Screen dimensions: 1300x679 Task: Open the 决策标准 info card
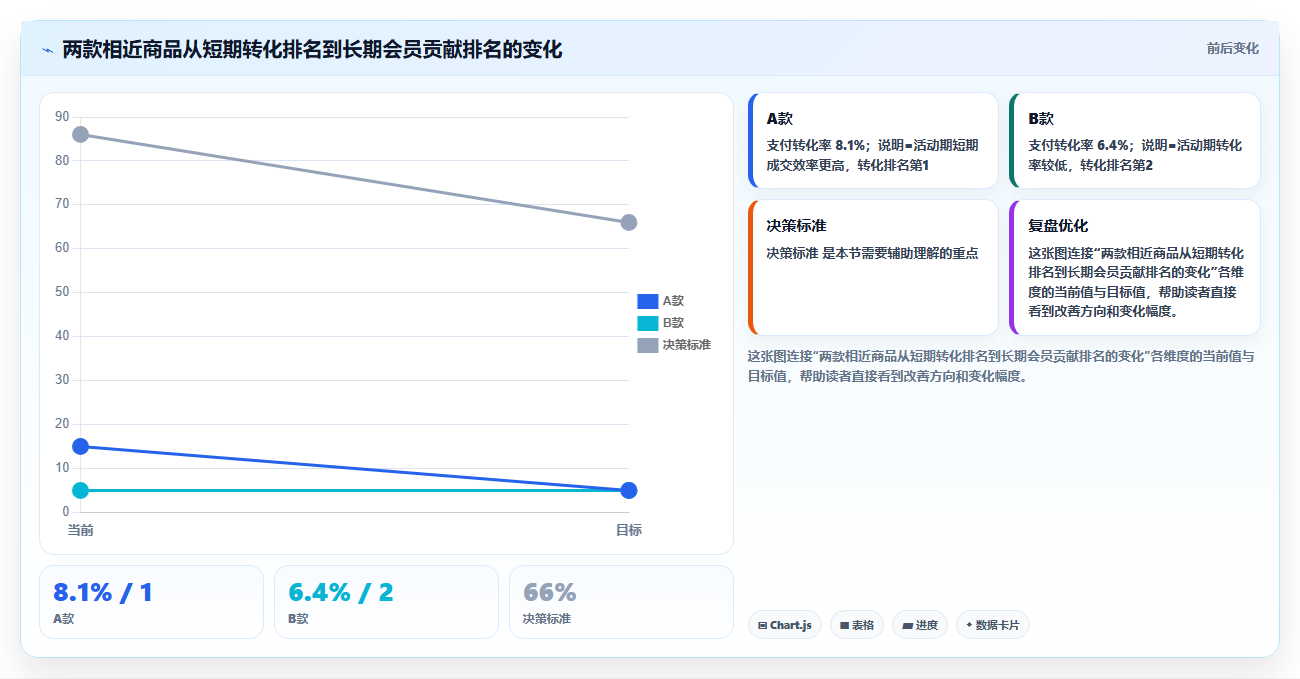[873, 268]
